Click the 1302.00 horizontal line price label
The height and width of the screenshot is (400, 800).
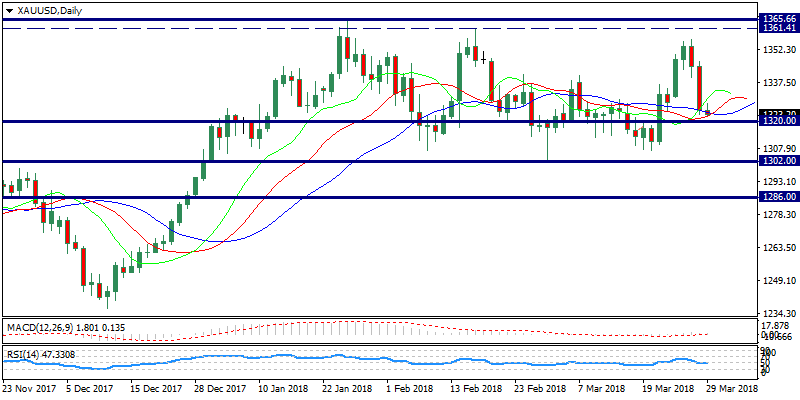pyautogui.click(x=778, y=161)
